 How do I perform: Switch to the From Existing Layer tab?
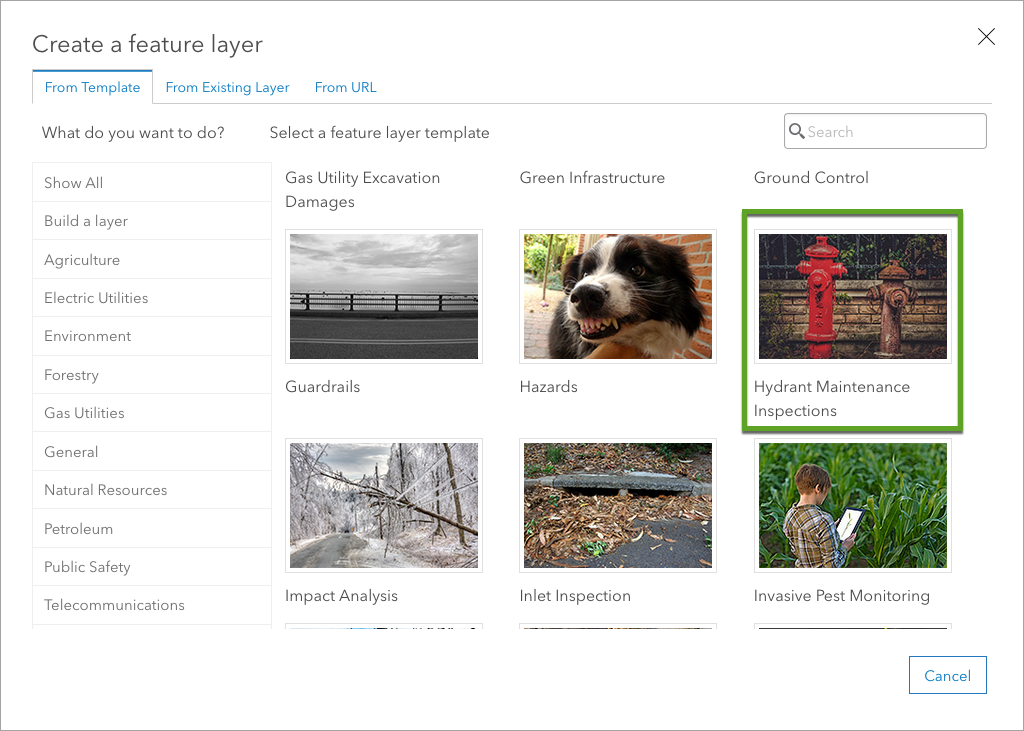pyautogui.click(x=227, y=87)
